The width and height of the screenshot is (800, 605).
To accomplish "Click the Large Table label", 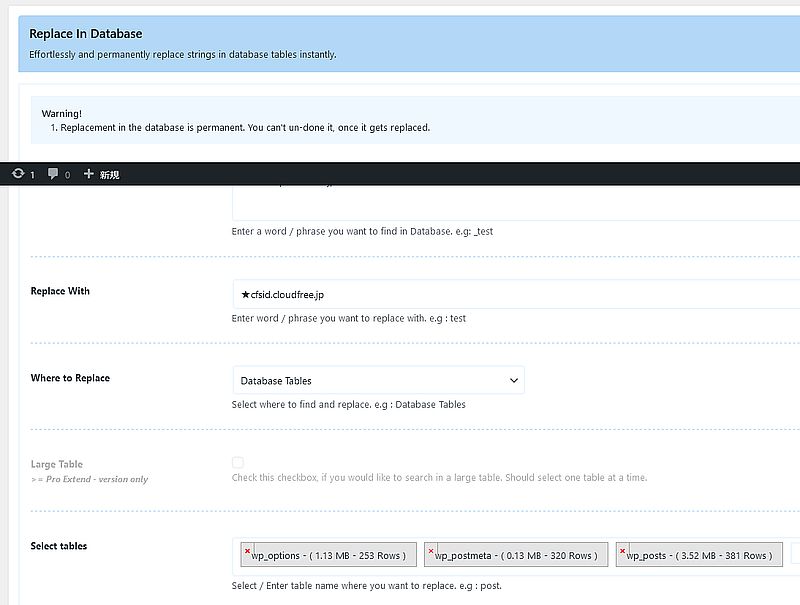I will click(x=57, y=464).
